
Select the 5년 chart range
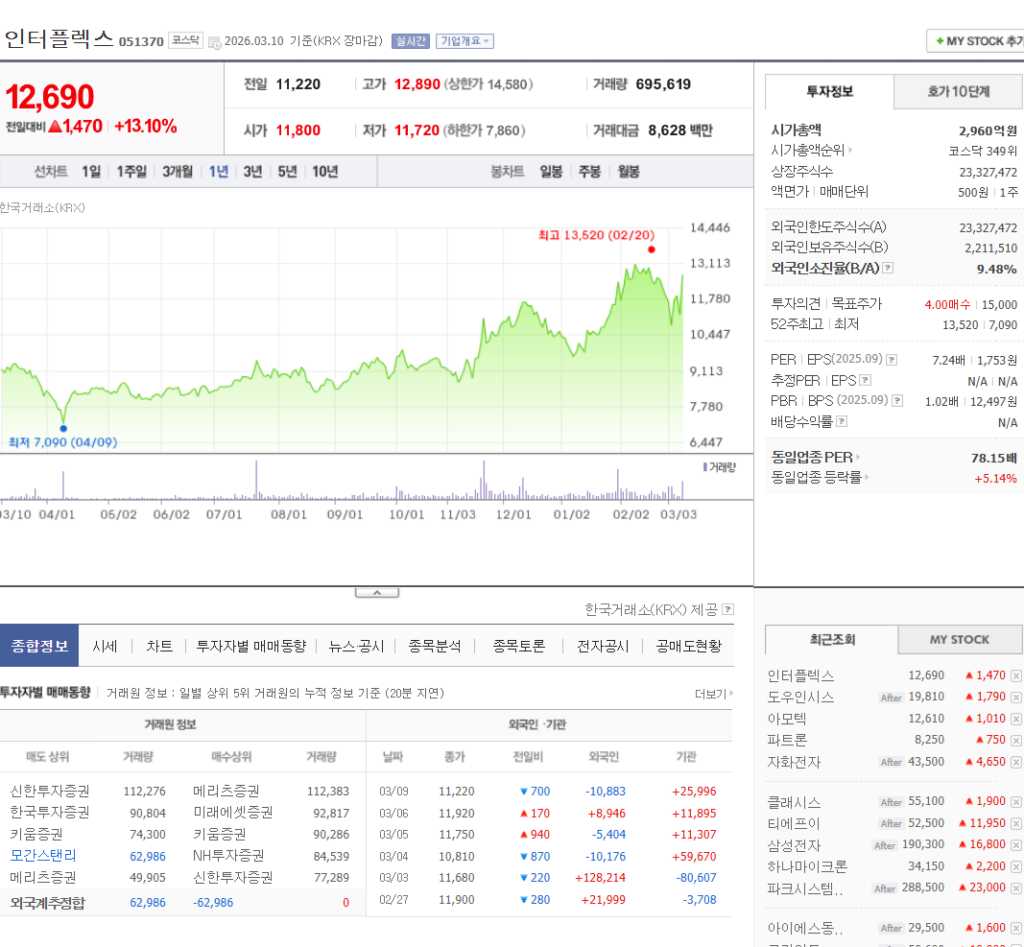[287, 171]
